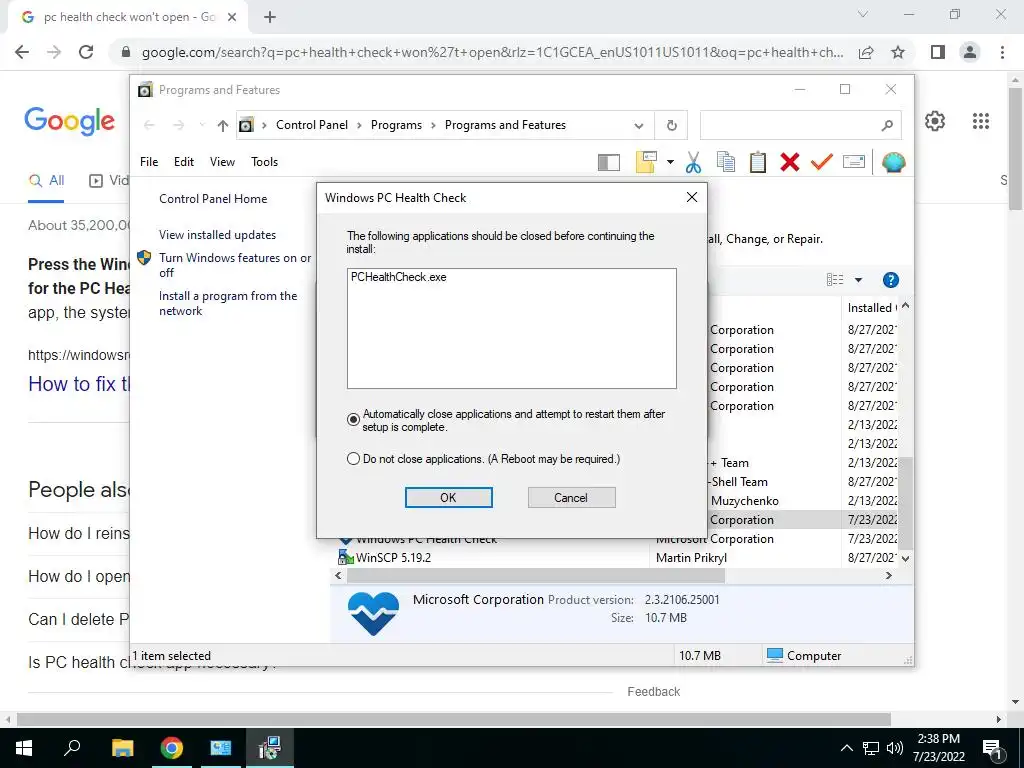The image size is (1024, 768).
Task: Click the red X Delete toolbar icon
Action: [790, 162]
